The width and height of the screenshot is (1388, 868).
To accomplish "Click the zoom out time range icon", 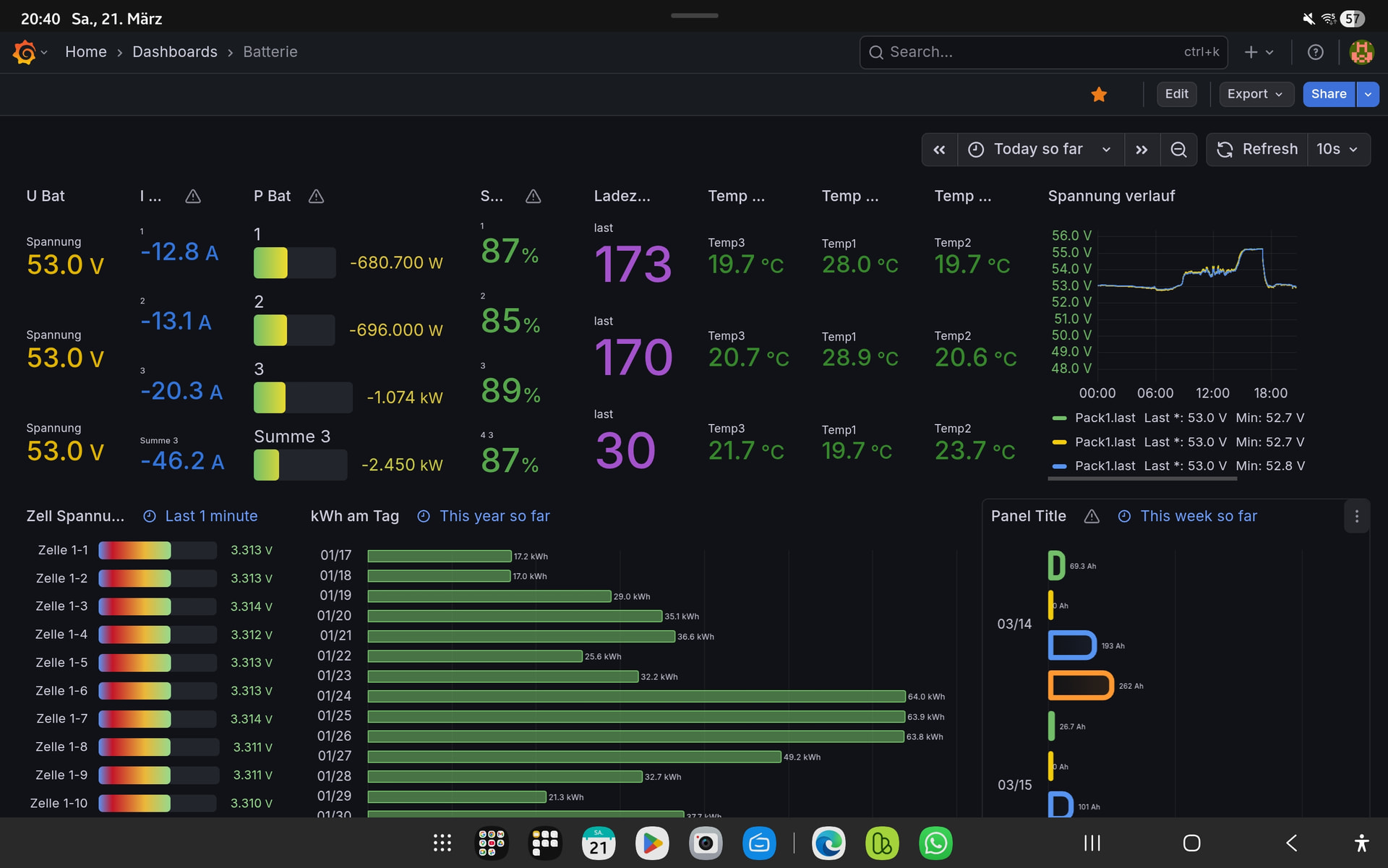I will pyautogui.click(x=1178, y=150).
